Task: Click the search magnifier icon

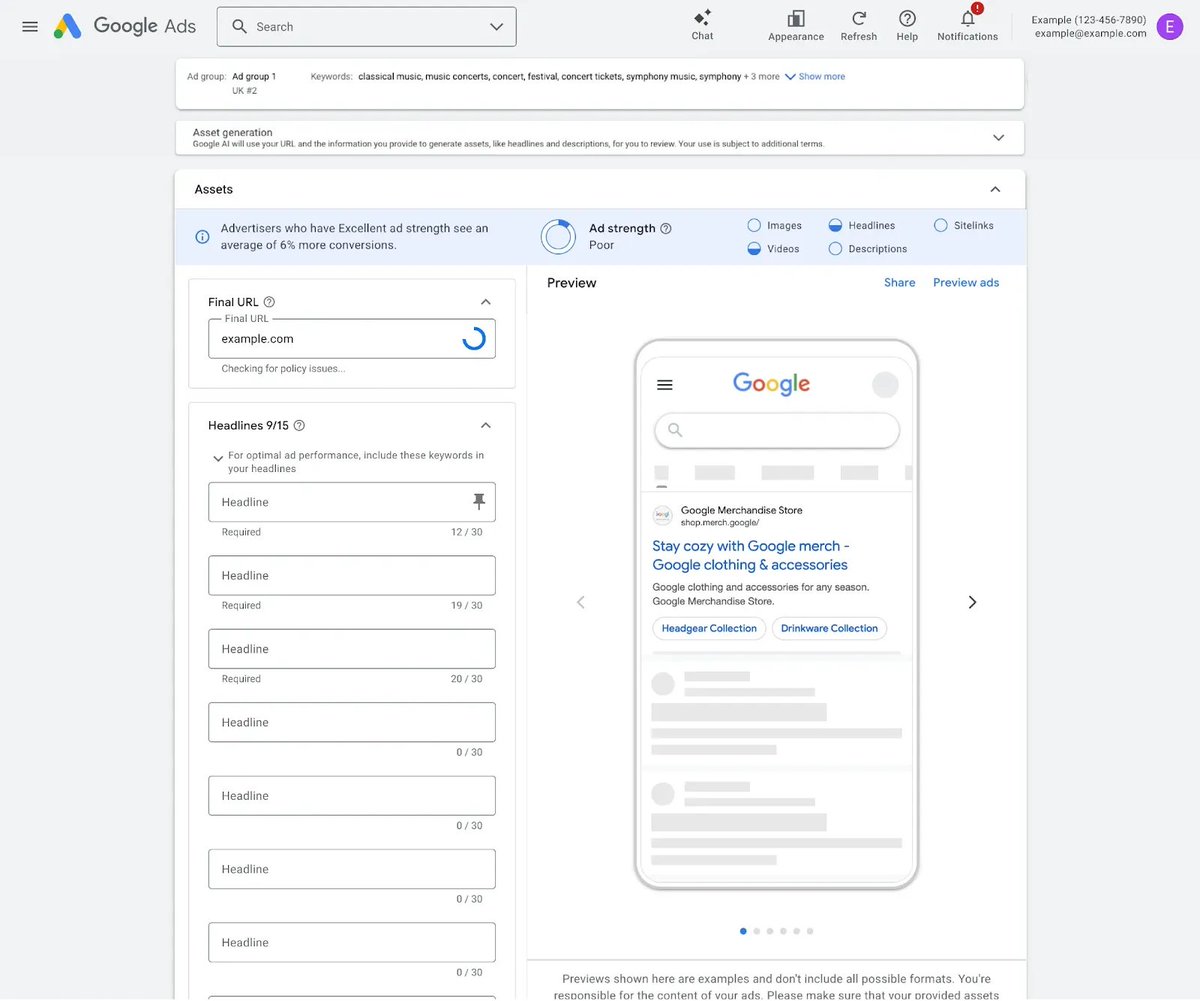Action: click(x=239, y=27)
